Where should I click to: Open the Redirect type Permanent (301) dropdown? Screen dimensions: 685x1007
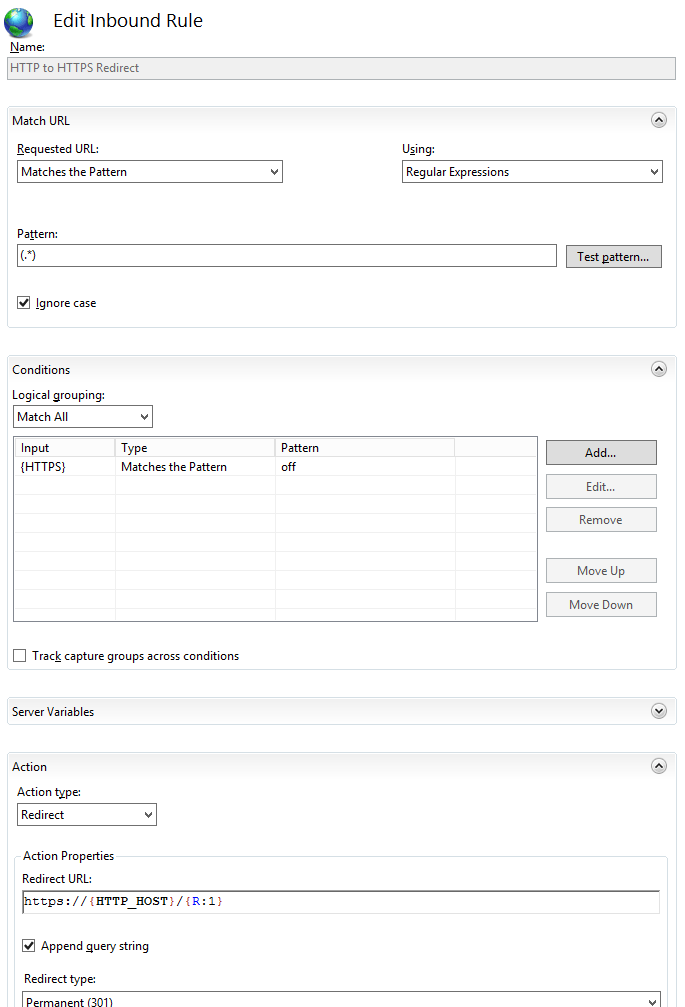point(341,1000)
